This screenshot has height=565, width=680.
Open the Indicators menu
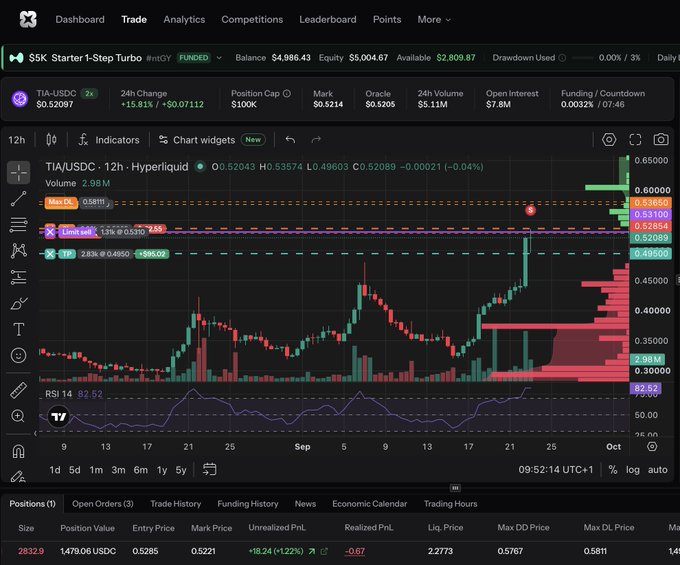(109, 140)
